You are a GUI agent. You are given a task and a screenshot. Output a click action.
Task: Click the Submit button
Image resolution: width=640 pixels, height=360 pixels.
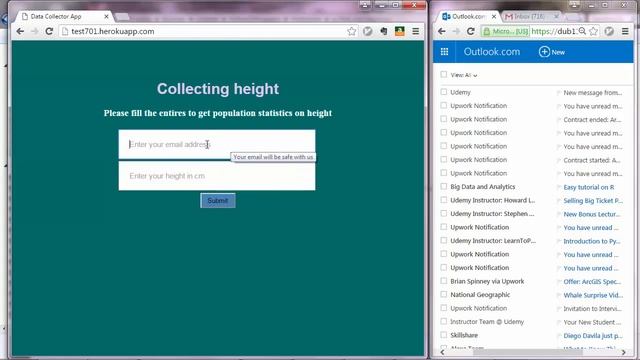218,200
